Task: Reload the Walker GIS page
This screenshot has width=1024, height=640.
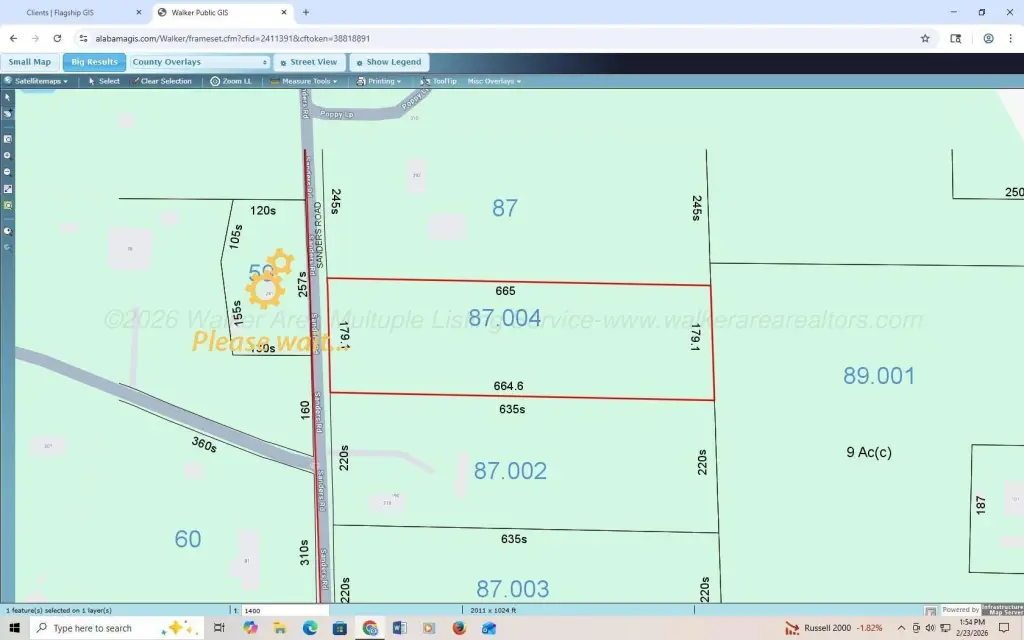Action: 57,38
